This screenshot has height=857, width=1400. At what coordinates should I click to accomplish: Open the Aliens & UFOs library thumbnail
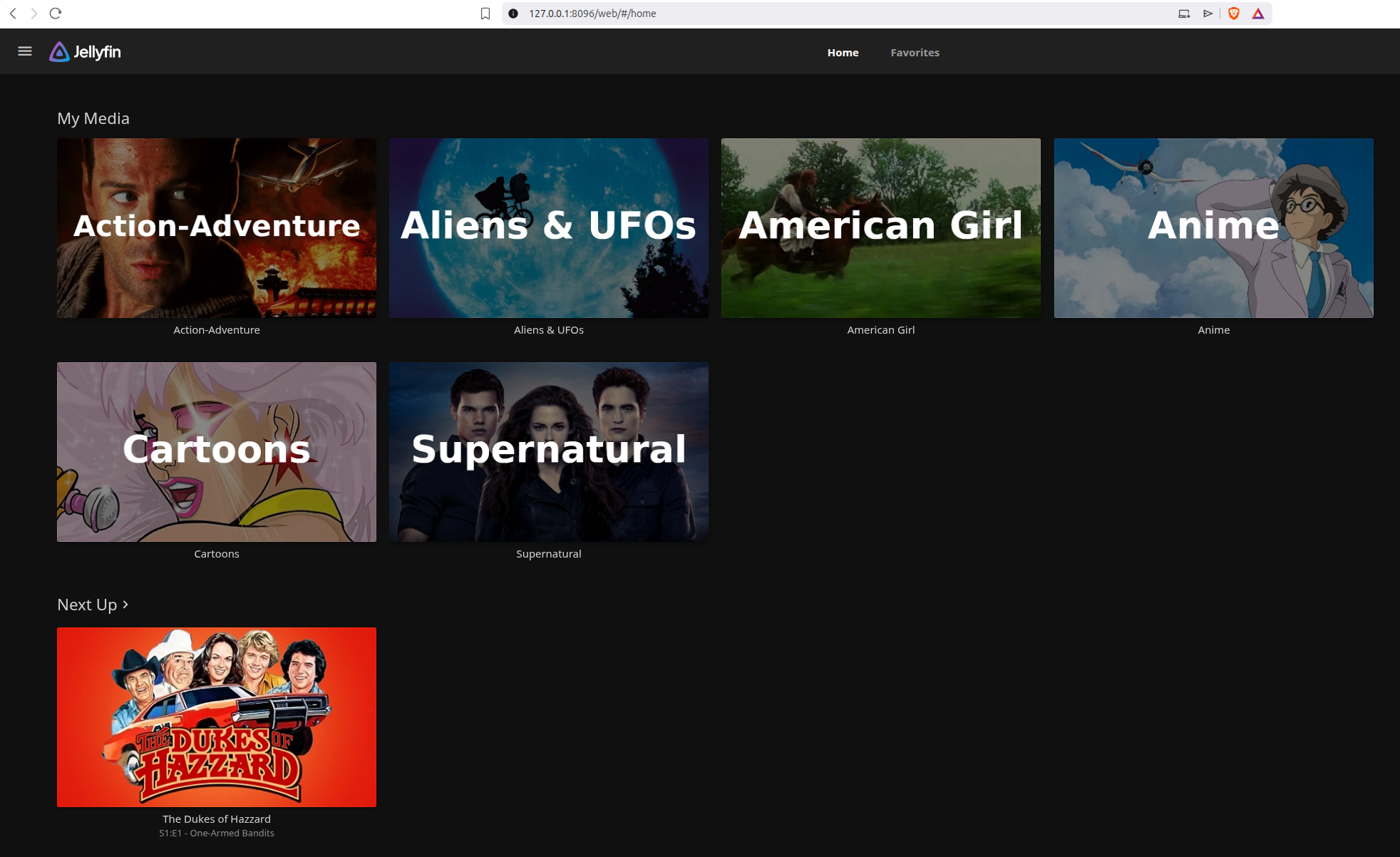(549, 228)
